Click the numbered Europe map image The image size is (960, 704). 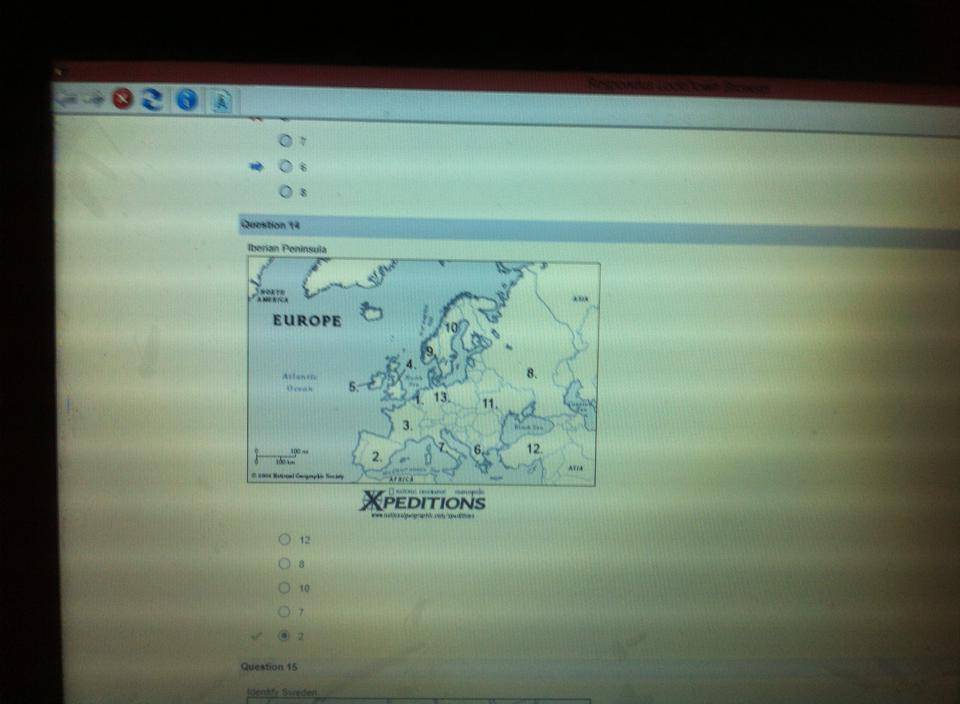point(422,372)
